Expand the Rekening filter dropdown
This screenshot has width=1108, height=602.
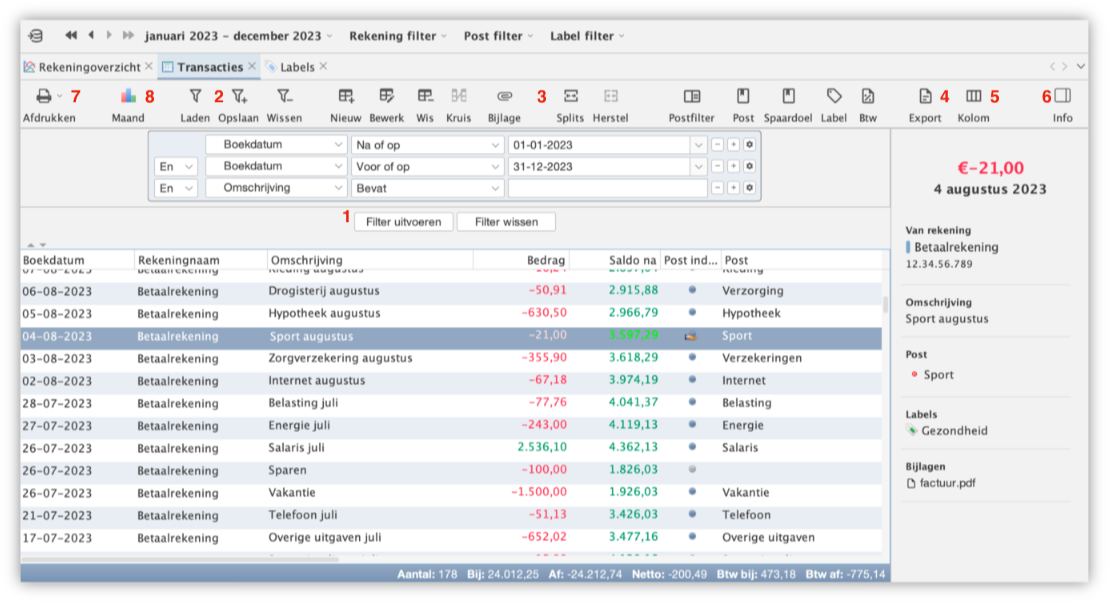(x=398, y=36)
